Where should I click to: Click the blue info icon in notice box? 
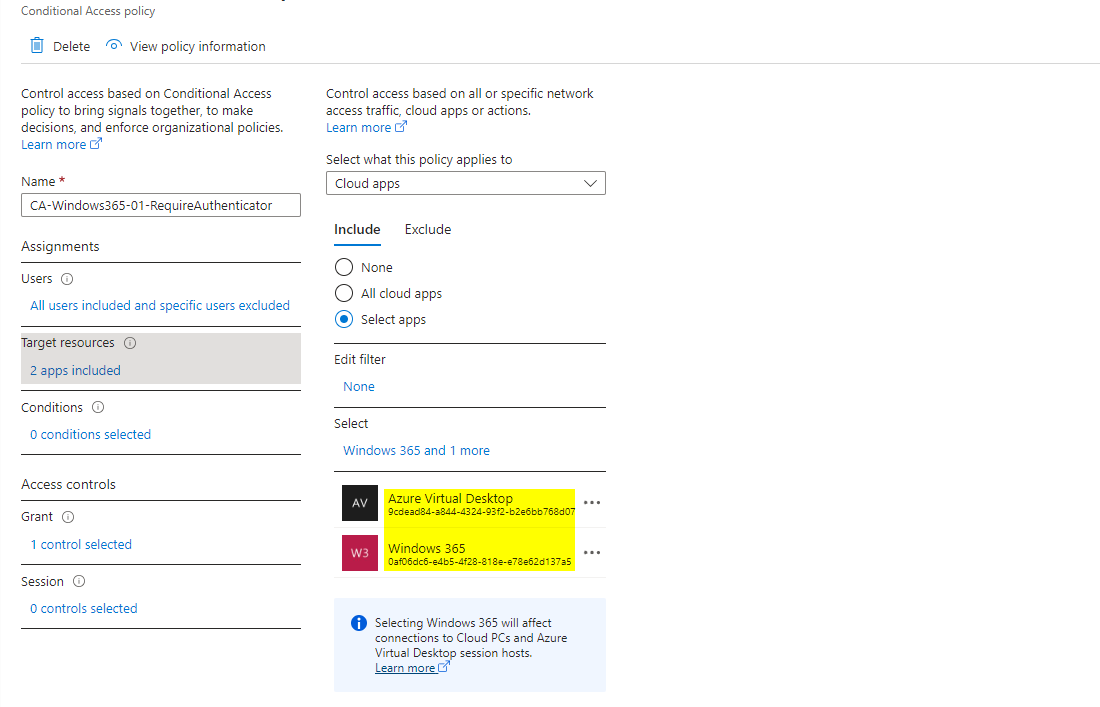(358, 623)
